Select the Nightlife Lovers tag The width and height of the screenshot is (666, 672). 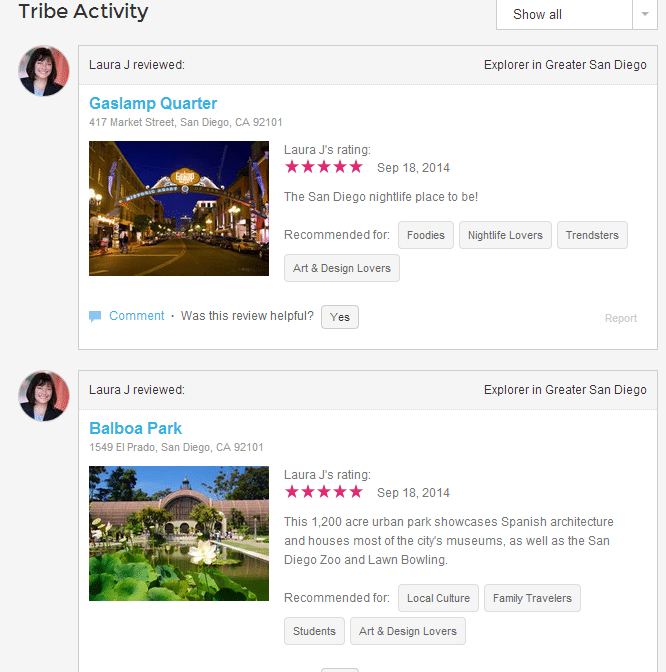tap(505, 235)
